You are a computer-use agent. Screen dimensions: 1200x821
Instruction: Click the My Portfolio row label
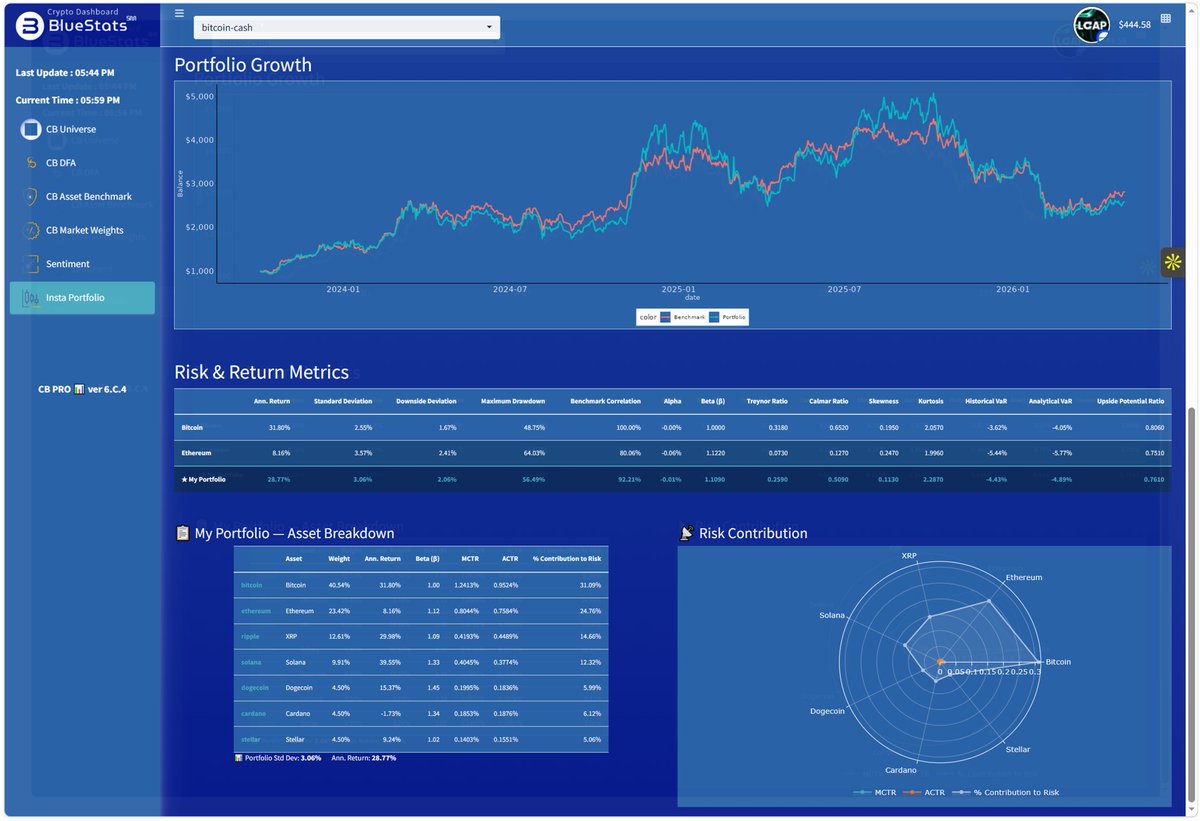click(x=204, y=480)
